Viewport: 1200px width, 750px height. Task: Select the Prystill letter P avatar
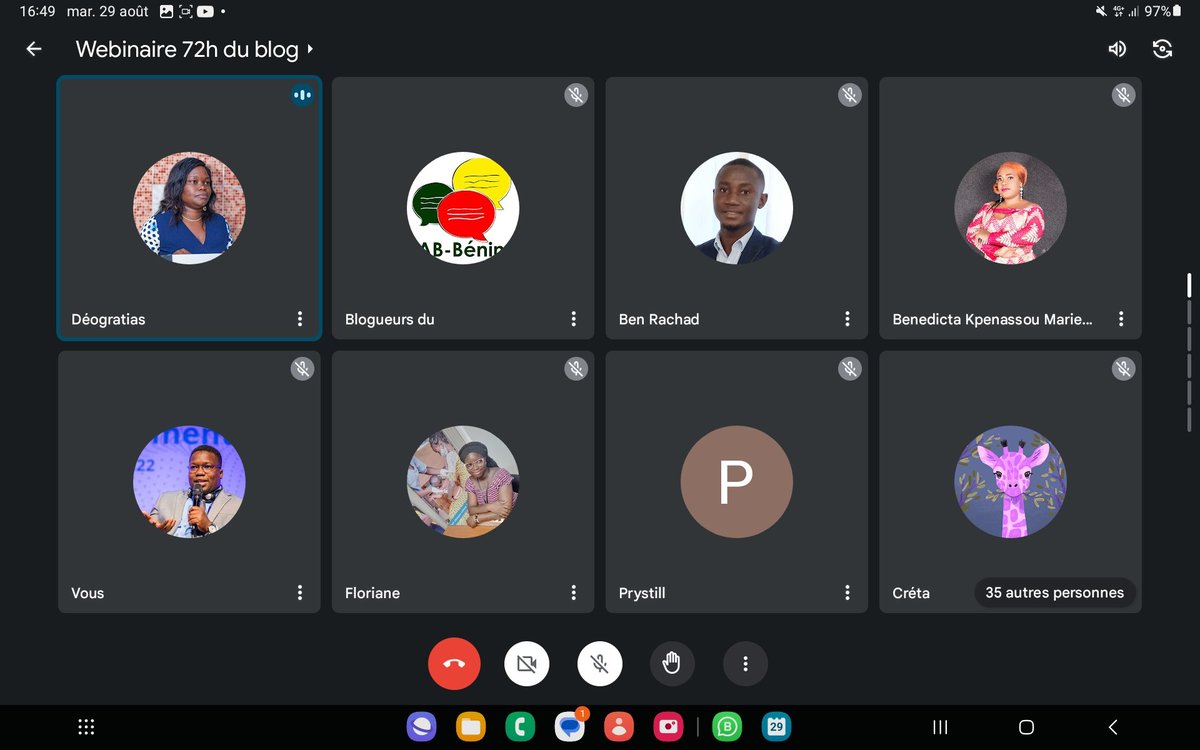click(x=737, y=482)
